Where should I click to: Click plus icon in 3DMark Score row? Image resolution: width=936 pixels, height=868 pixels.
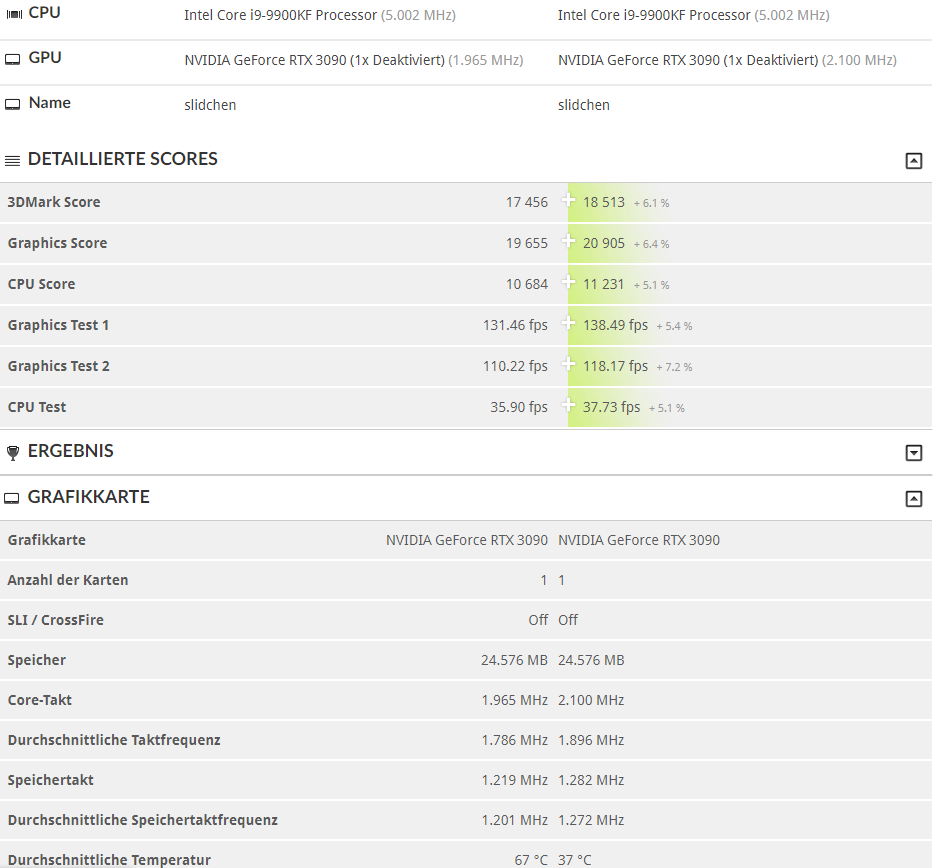pos(568,200)
